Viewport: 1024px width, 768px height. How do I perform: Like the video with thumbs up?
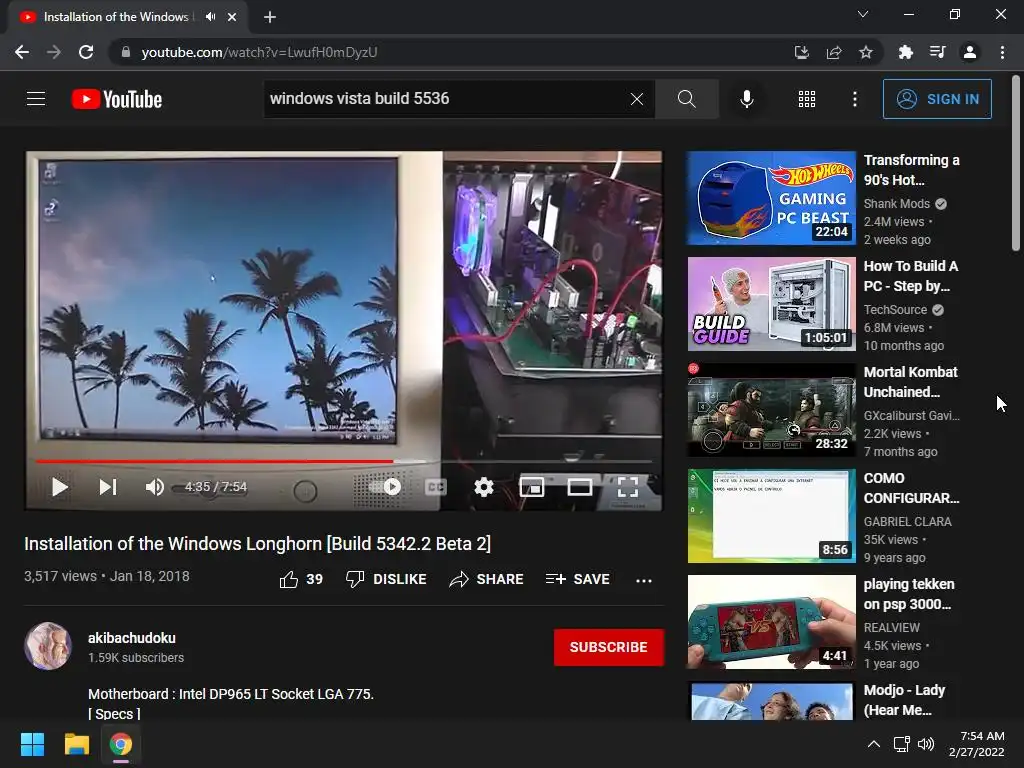tap(301, 579)
